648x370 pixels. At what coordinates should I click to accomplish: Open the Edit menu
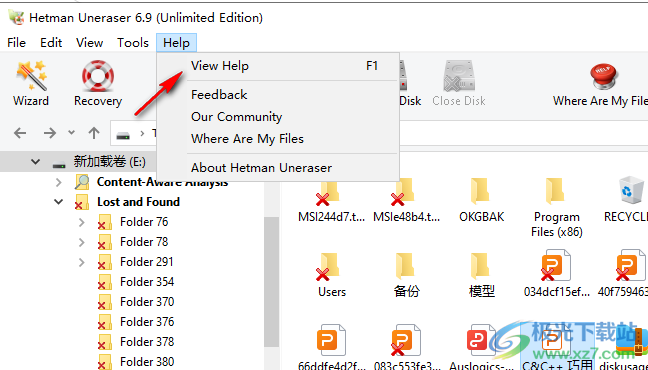tap(51, 43)
